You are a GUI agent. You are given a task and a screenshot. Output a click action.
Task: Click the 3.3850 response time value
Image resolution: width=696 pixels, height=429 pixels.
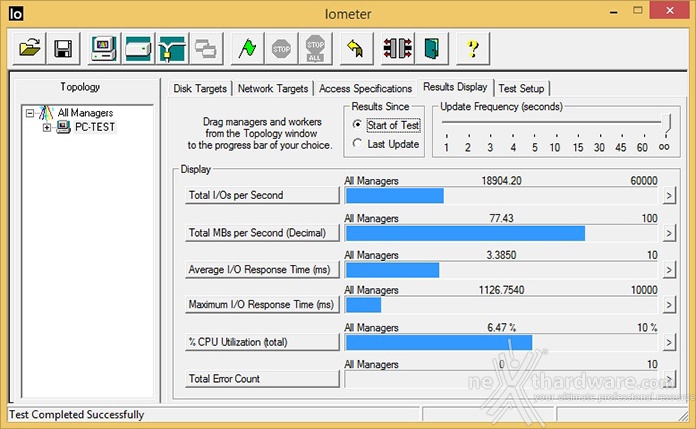click(501, 255)
